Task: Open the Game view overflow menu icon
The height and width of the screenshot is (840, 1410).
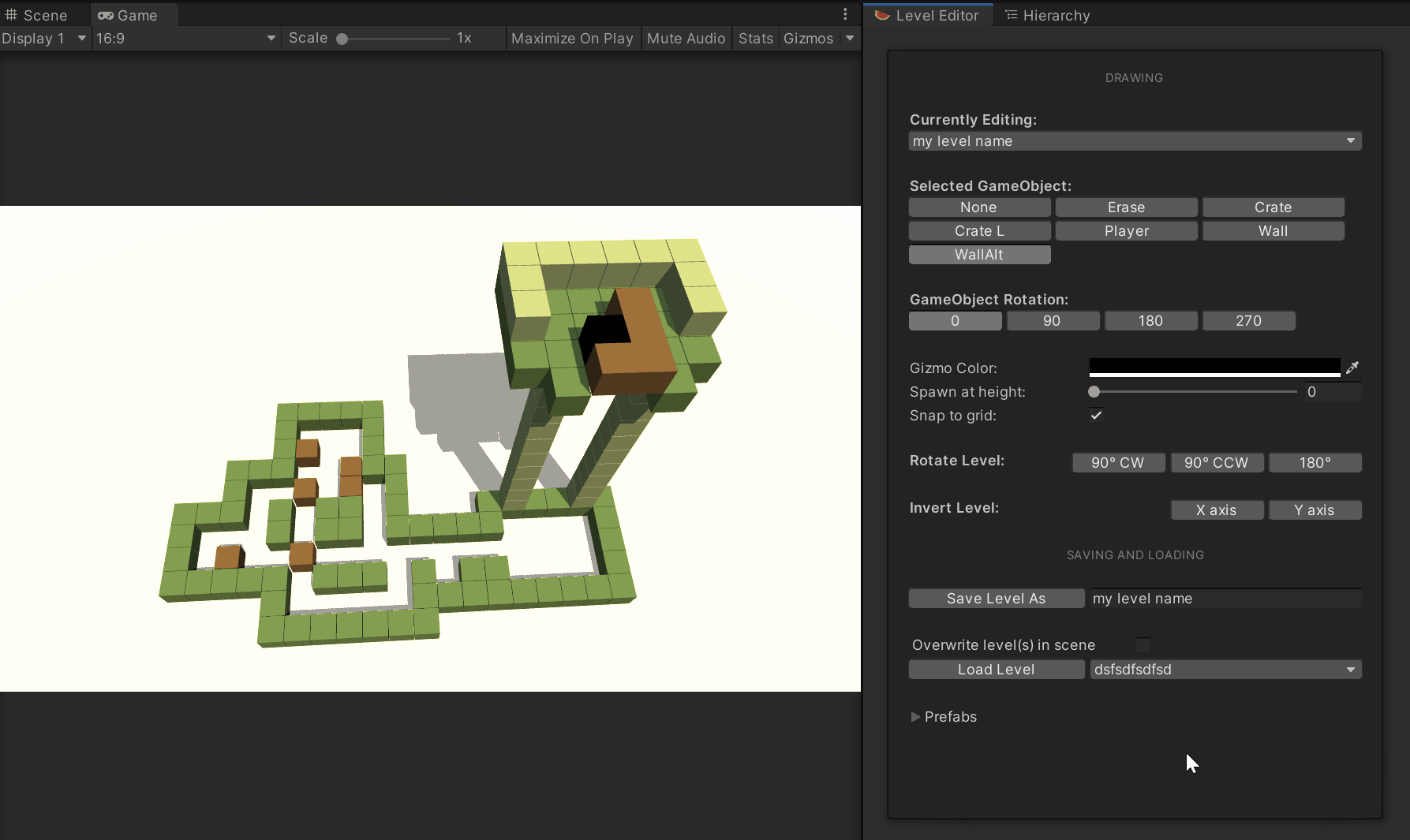Action: pyautogui.click(x=845, y=13)
